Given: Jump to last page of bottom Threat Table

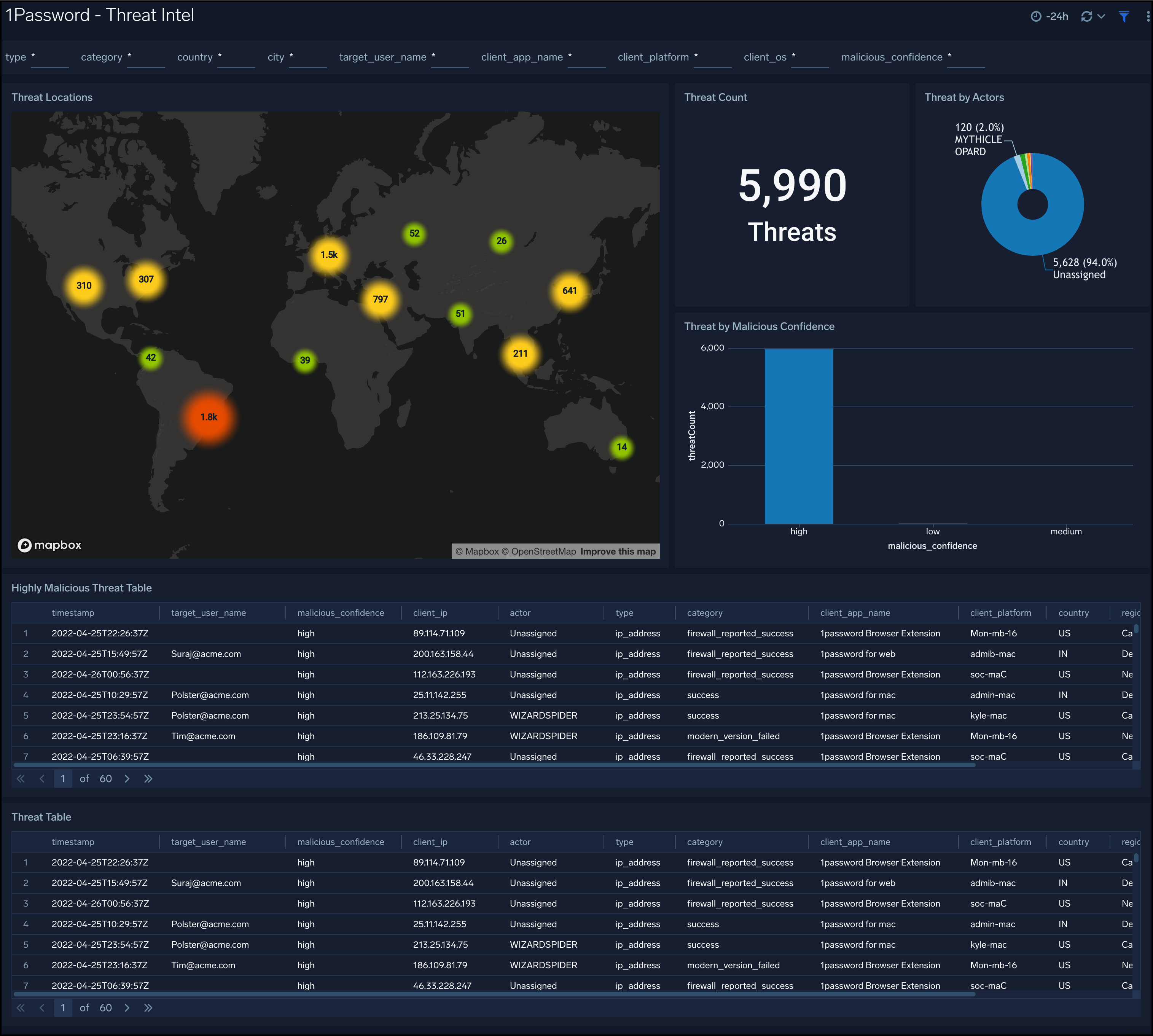Looking at the screenshot, I should pos(148,1008).
